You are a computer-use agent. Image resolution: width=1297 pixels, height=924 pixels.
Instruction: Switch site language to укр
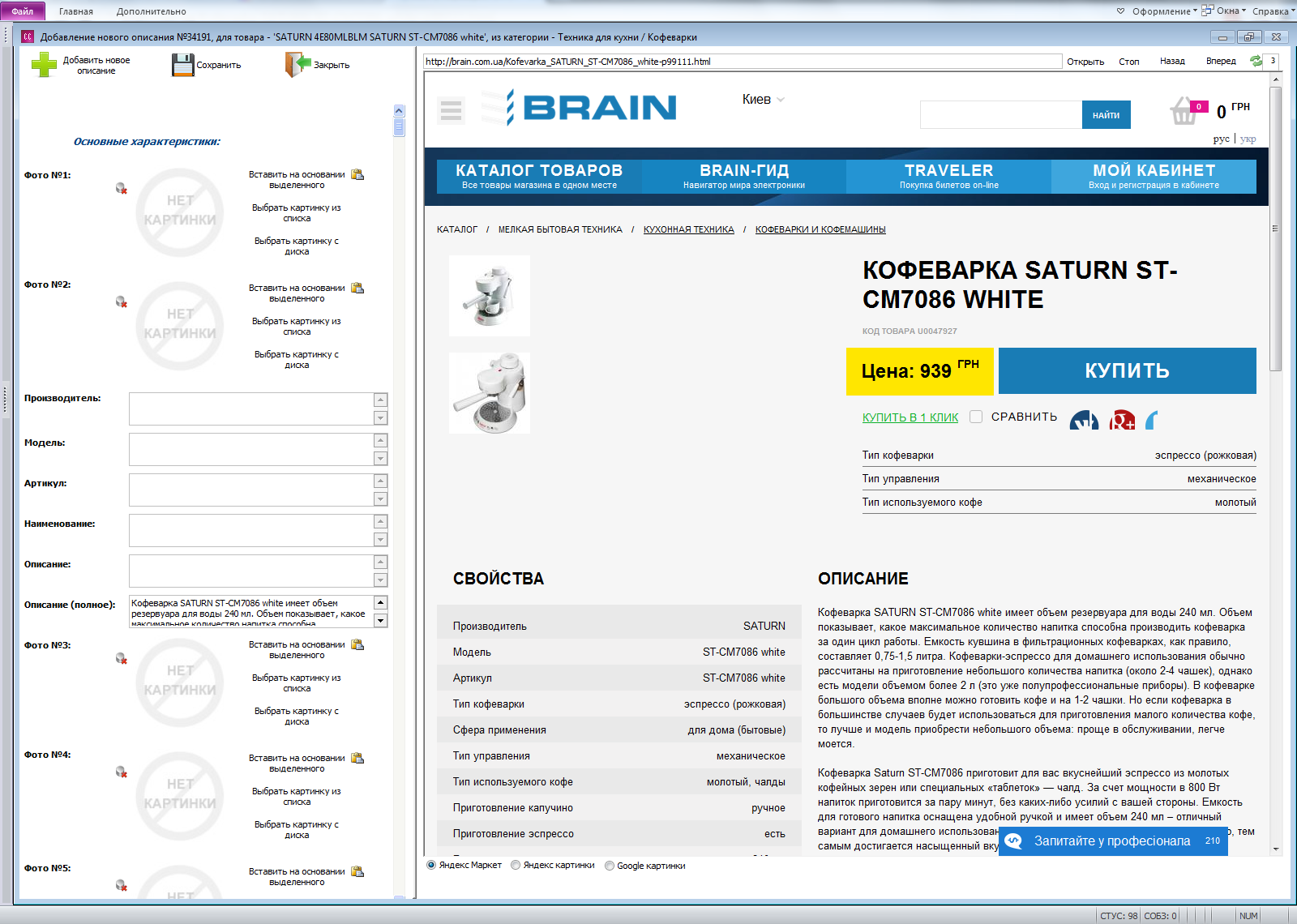(1248, 139)
